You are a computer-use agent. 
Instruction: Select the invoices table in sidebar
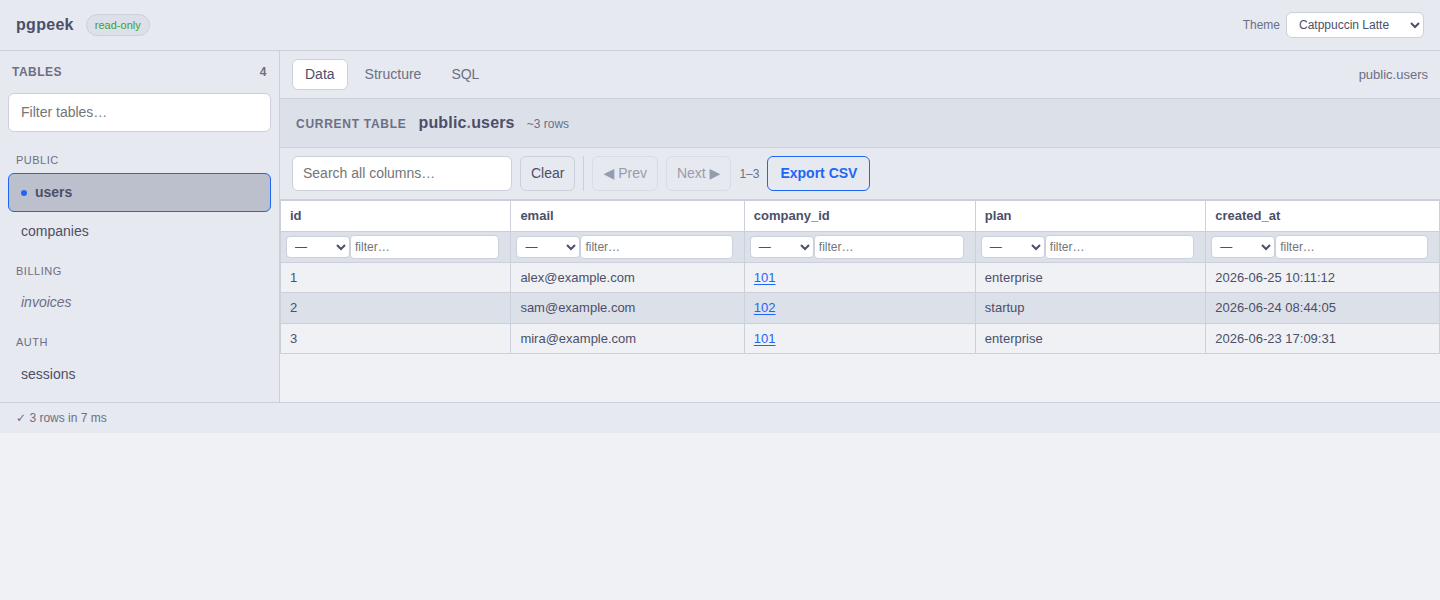139,302
